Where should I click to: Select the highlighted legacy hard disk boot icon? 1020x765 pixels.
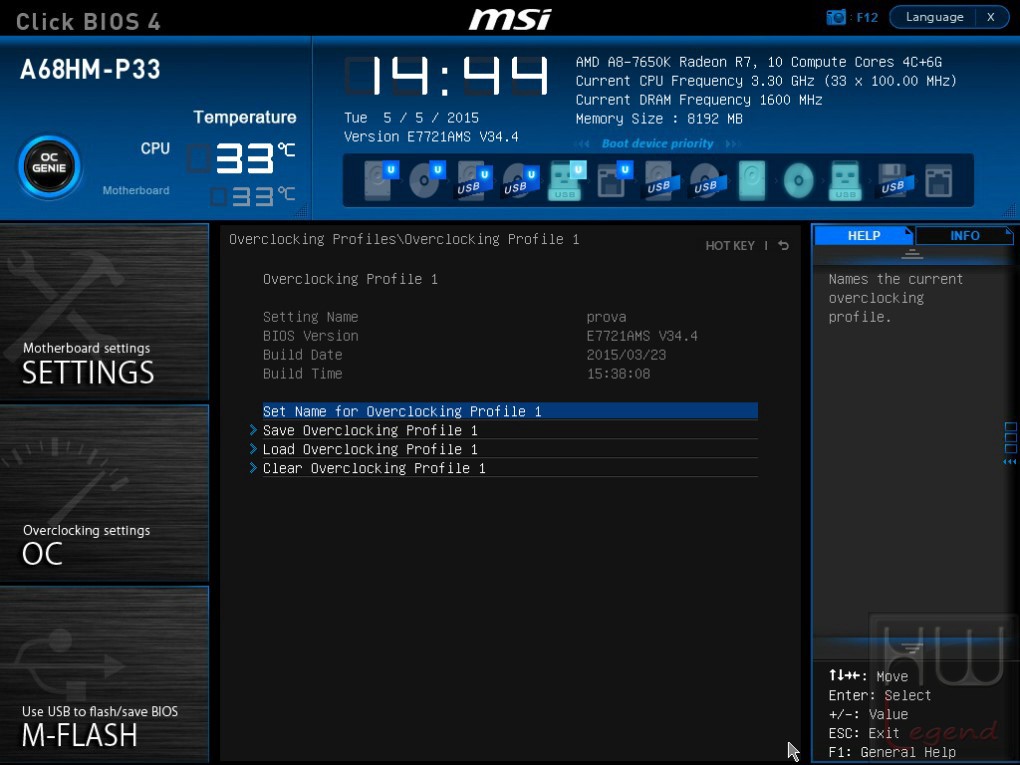(x=752, y=180)
